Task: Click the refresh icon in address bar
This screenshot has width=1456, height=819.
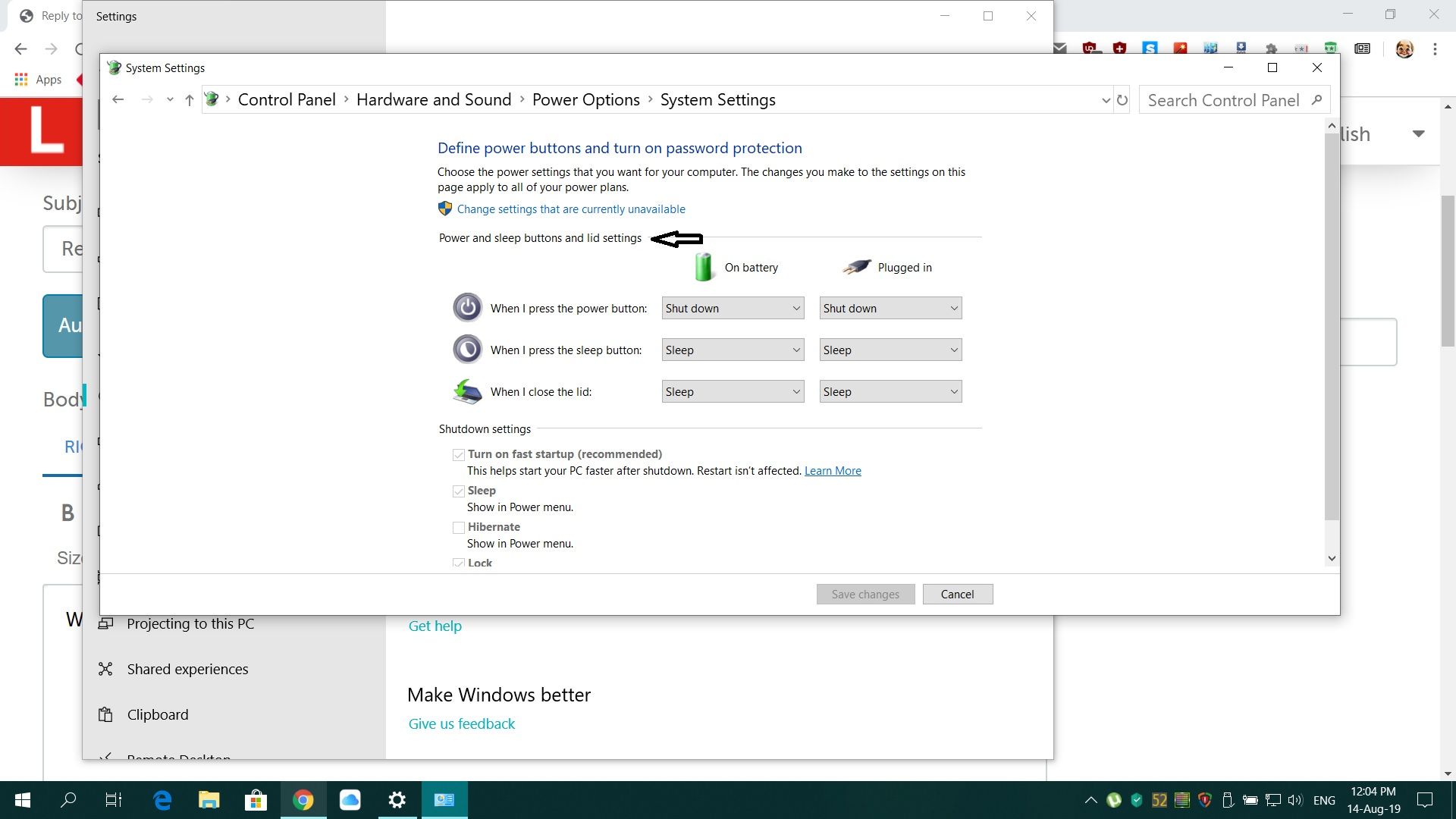Action: pyautogui.click(x=1122, y=99)
